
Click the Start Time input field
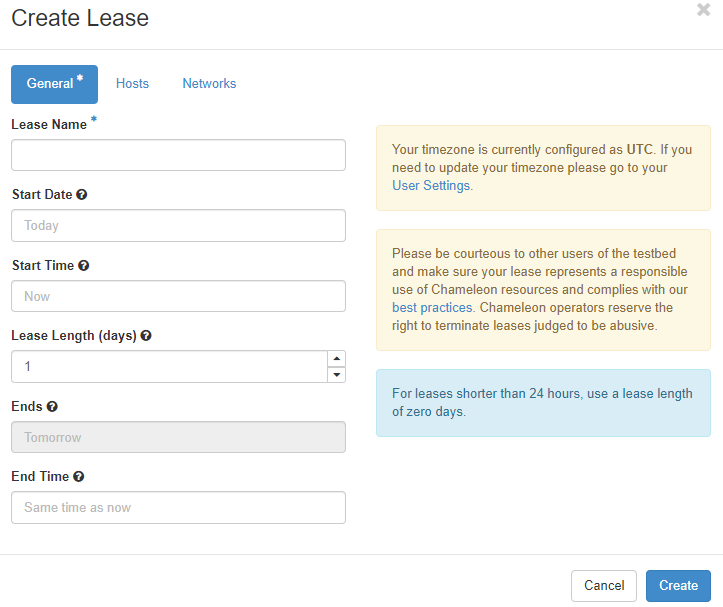178,296
